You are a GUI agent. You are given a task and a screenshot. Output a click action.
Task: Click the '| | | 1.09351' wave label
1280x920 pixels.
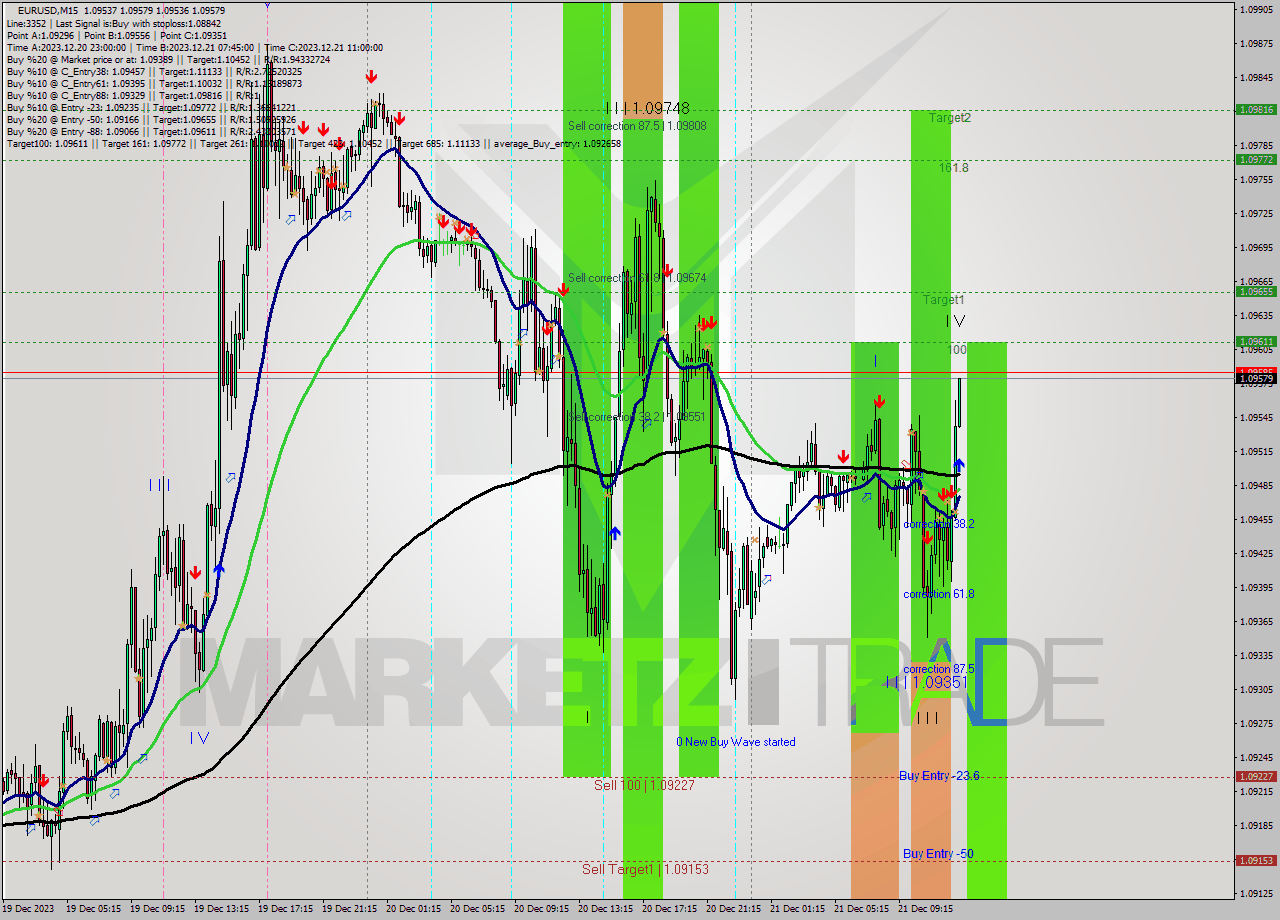point(925,682)
